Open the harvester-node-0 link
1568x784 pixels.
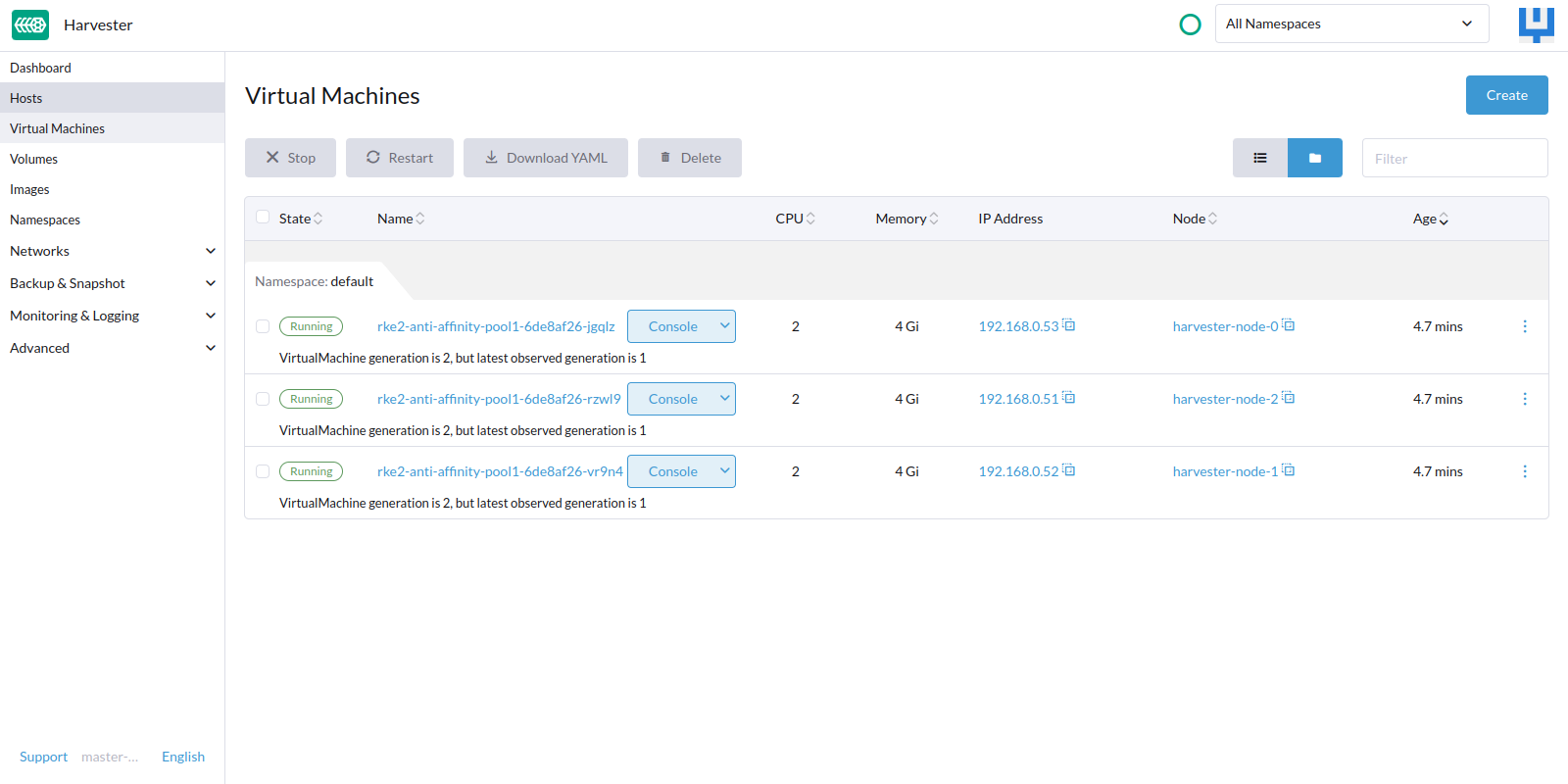pos(1225,326)
